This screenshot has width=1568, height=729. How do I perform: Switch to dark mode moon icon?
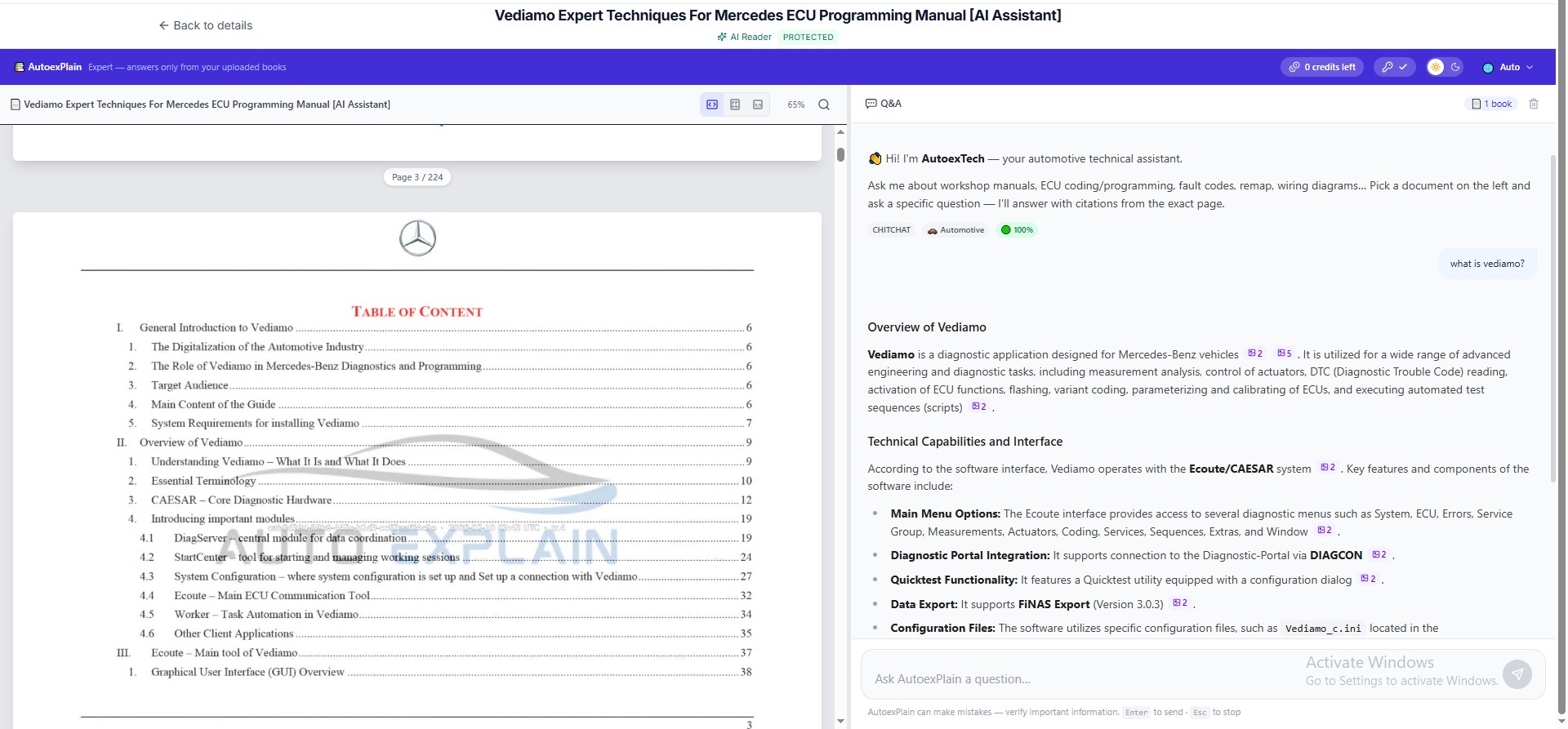point(1455,67)
